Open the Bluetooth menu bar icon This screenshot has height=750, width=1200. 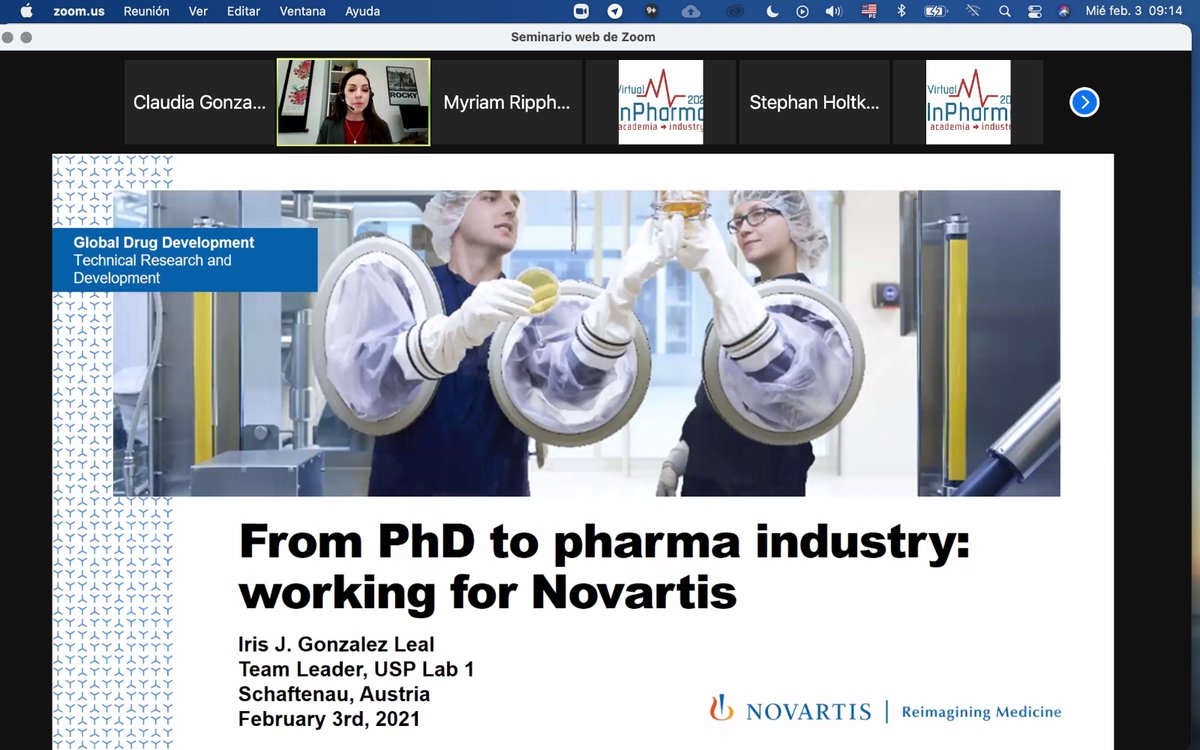click(900, 11)
